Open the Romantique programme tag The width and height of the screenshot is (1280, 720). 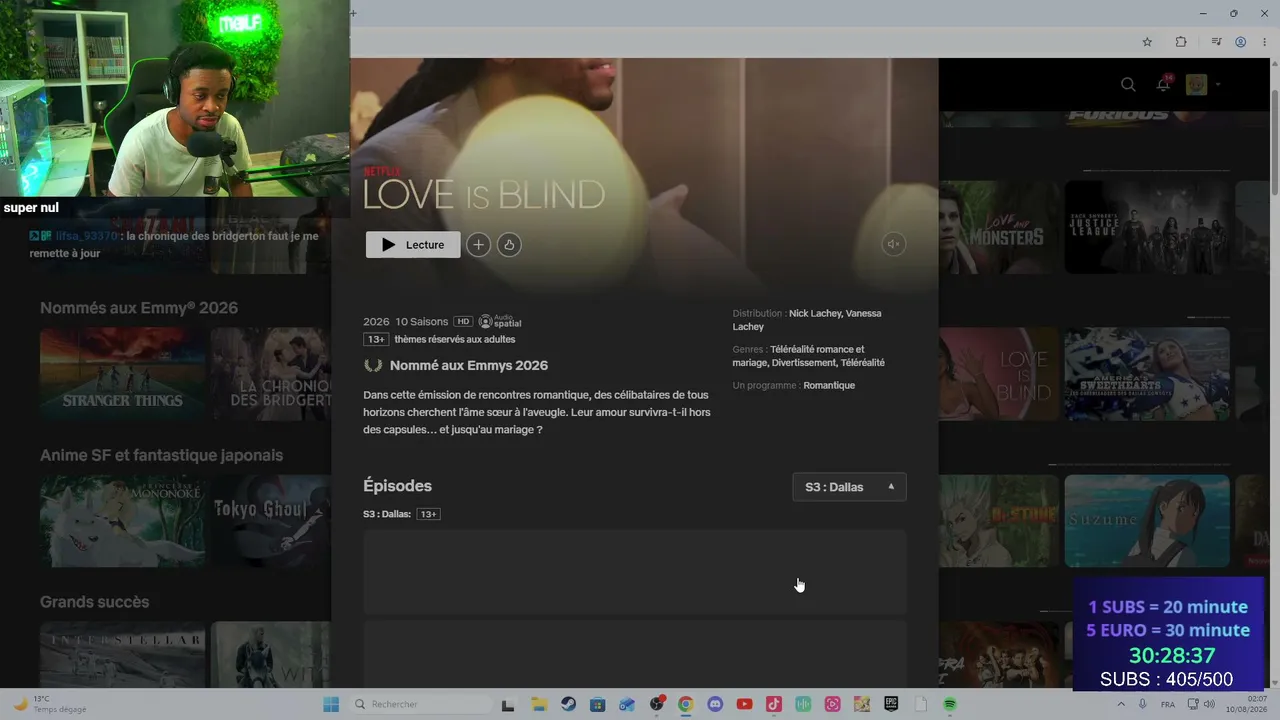(x=829, y=386)
